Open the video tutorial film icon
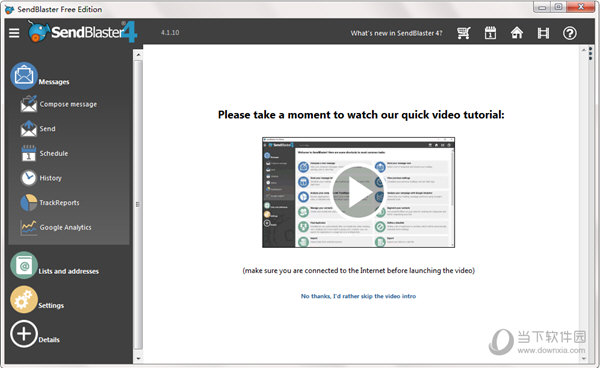The height and width of the screenshot is (368, 600). tap(543, 33)
